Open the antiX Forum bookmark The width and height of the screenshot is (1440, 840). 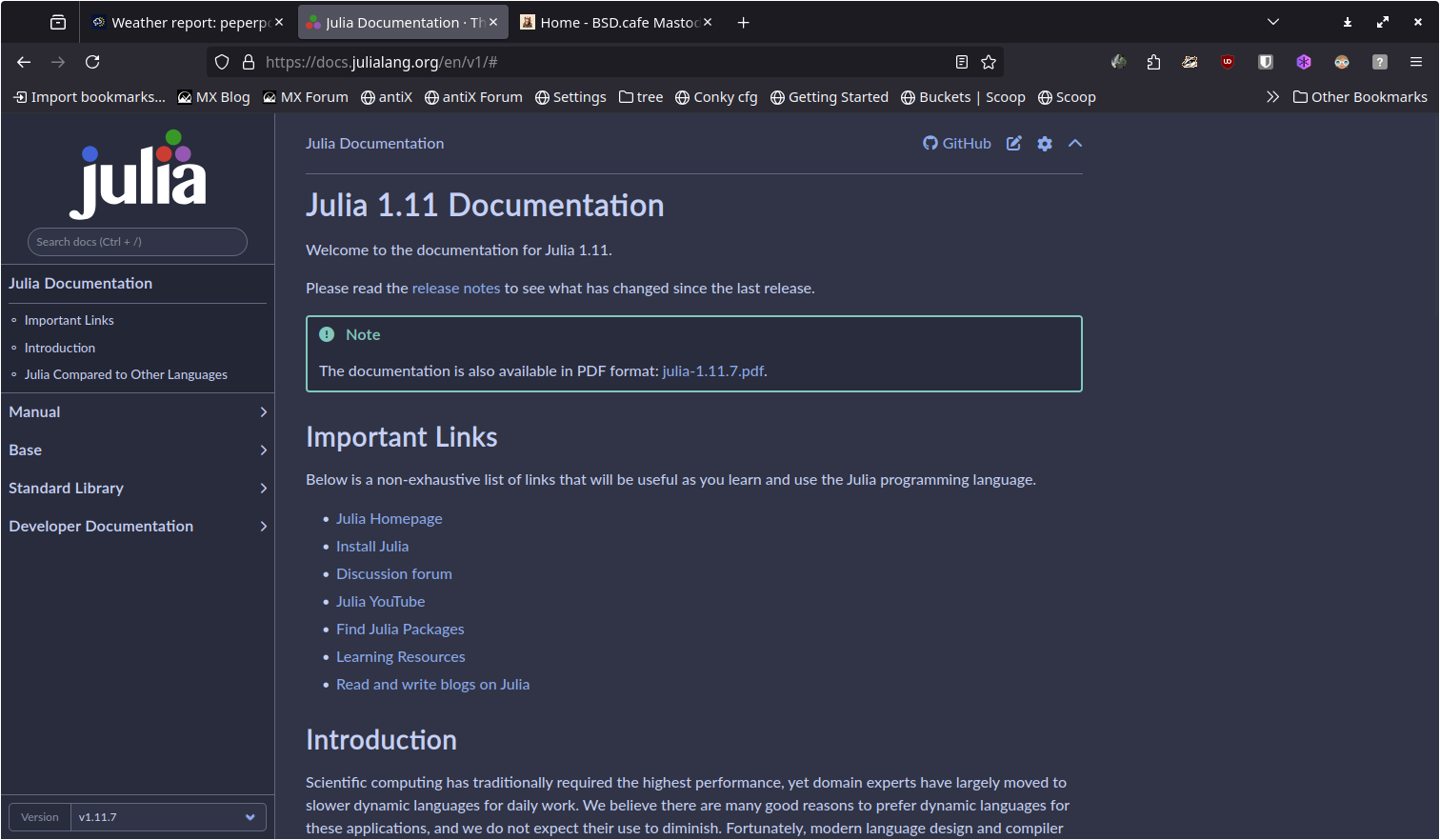click(x=473, y=96)
